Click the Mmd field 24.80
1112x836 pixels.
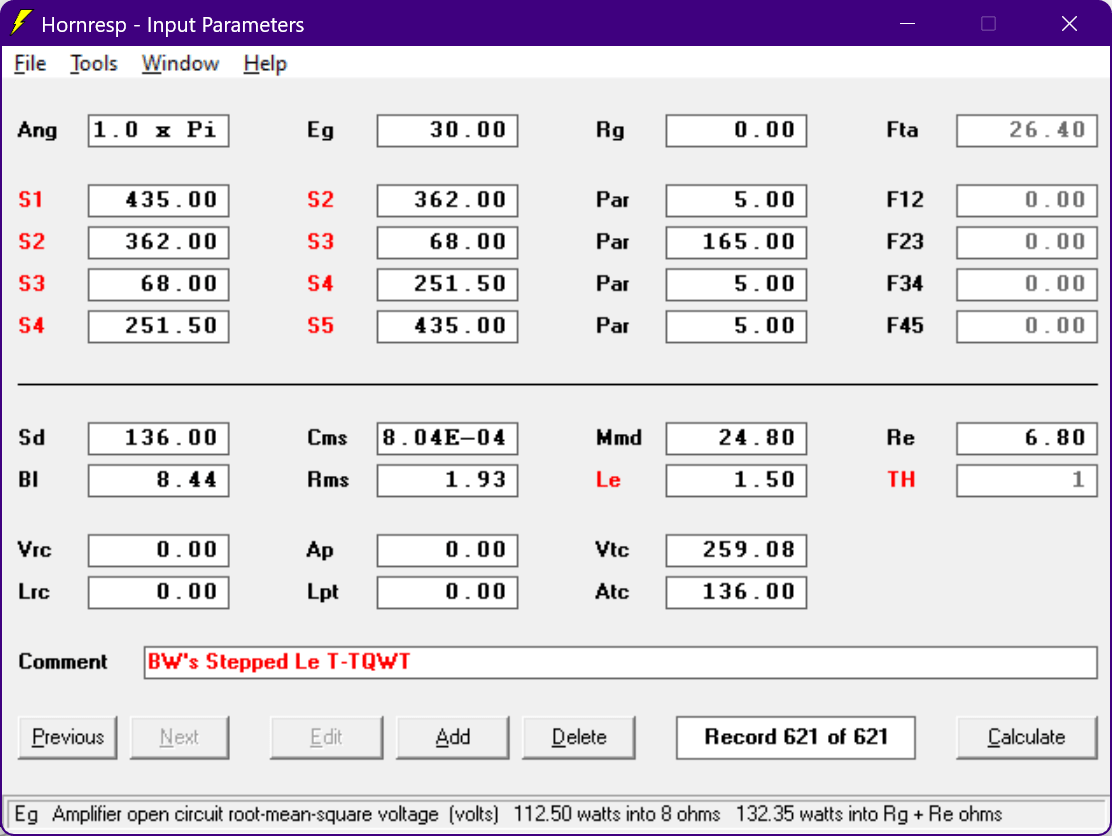(x=736, y=438)
